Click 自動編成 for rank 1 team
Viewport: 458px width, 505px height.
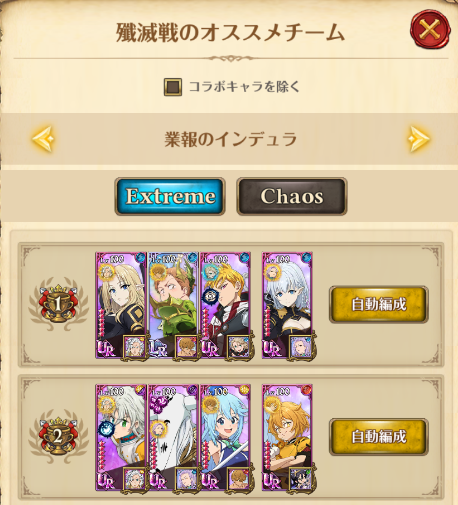379,304
